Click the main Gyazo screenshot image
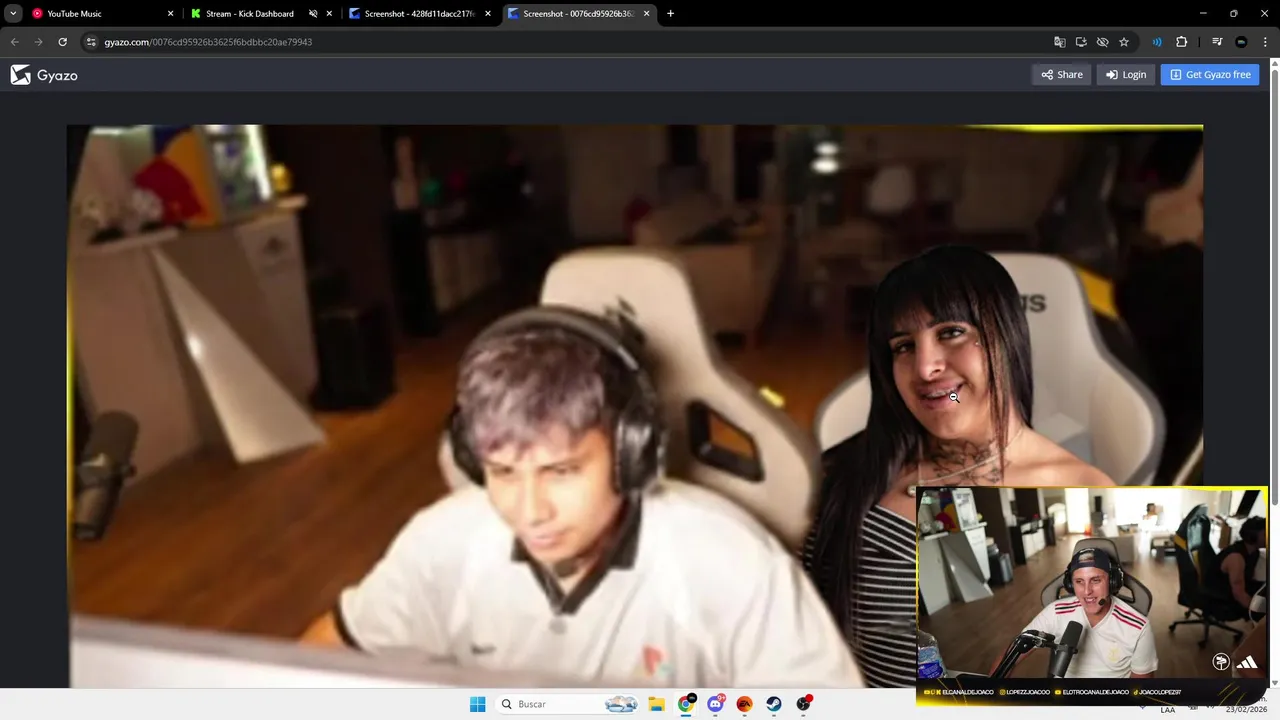 635,406
